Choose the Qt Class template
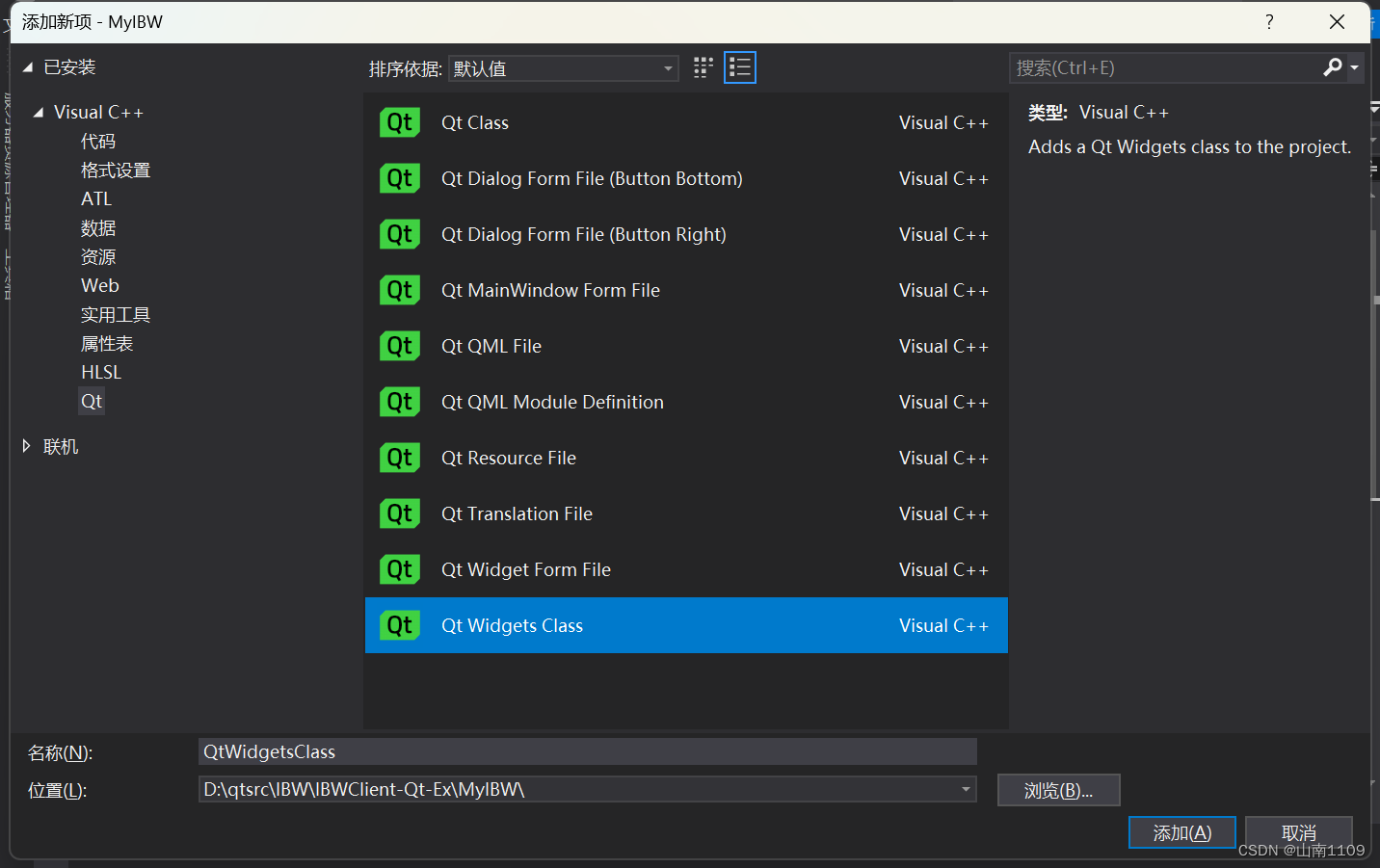 pos(686,122)
